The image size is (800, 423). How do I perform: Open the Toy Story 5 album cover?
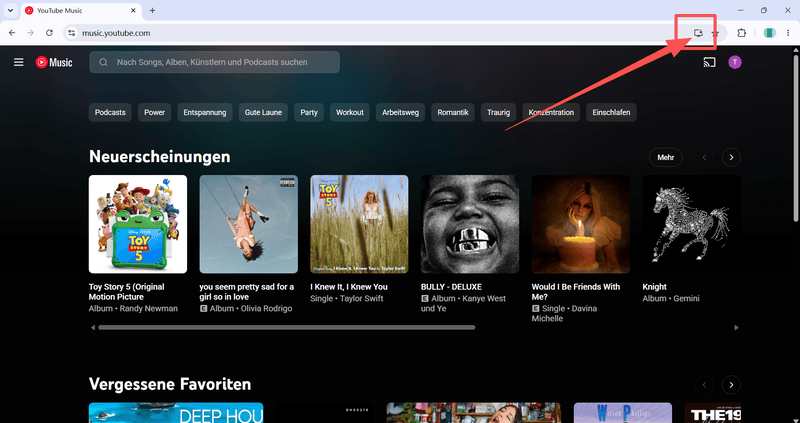click(138, 224)
